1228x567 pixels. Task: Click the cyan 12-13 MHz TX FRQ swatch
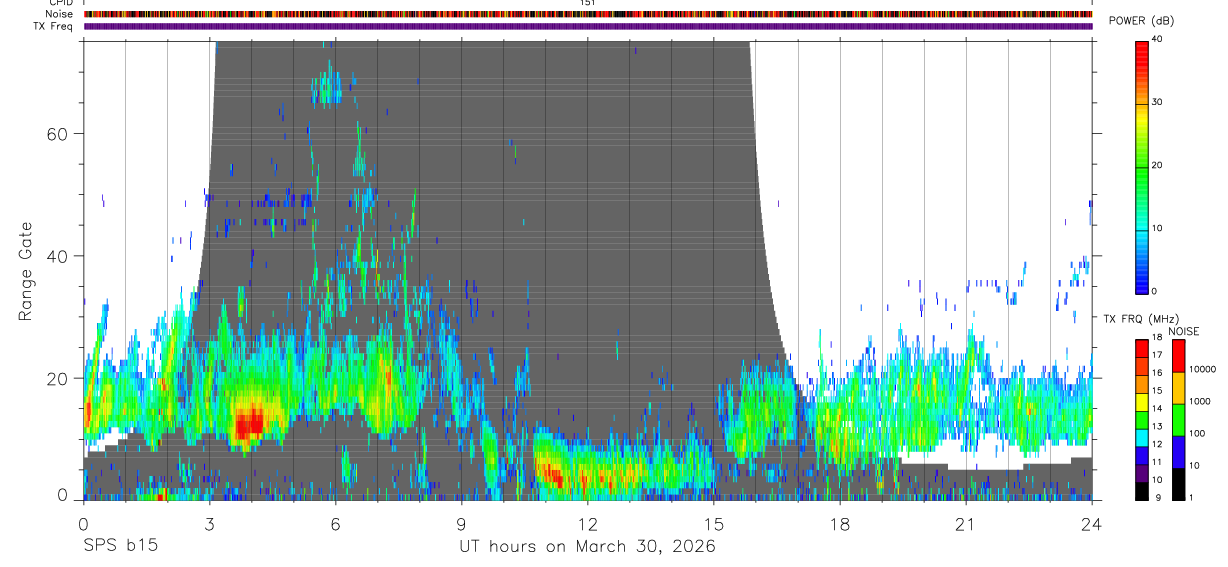point(1141,437)
